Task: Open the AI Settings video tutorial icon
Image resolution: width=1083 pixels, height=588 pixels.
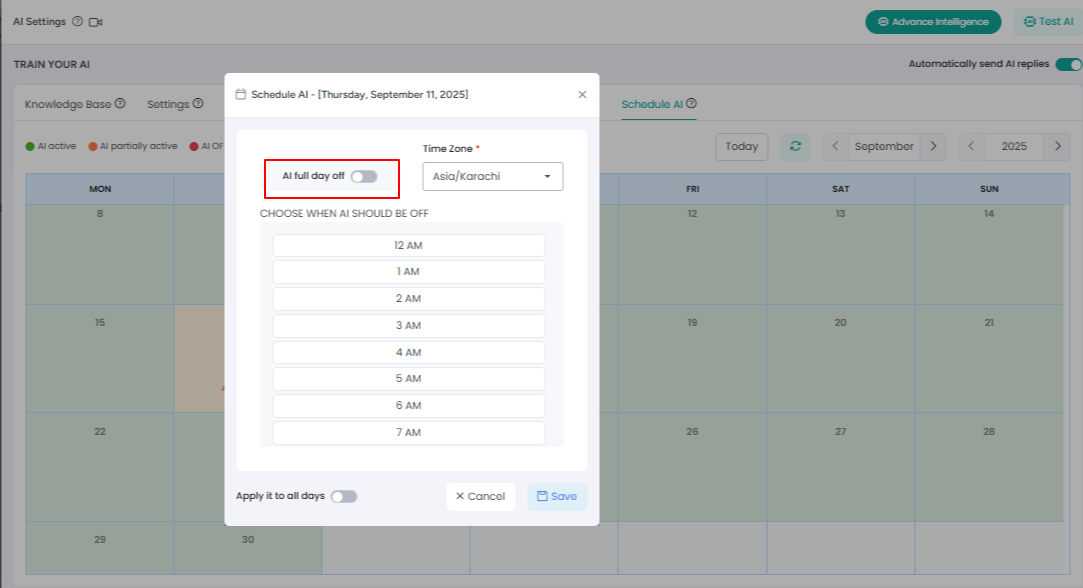Action: coord(95,22)
